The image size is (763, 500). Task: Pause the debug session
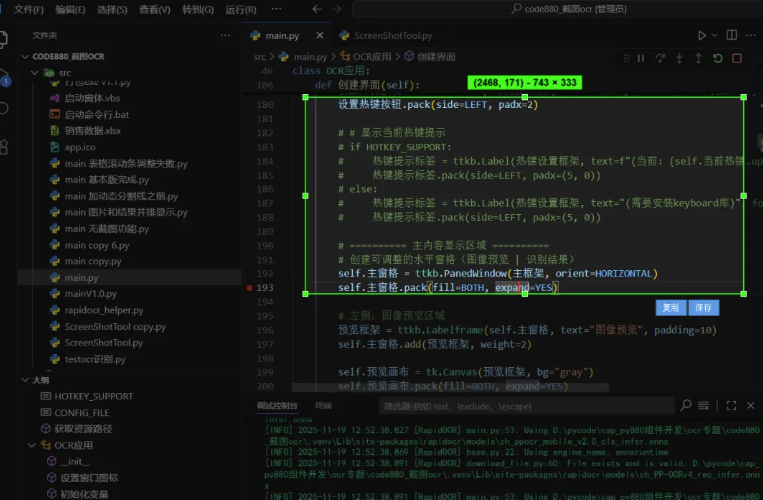(x=641, y=58)
